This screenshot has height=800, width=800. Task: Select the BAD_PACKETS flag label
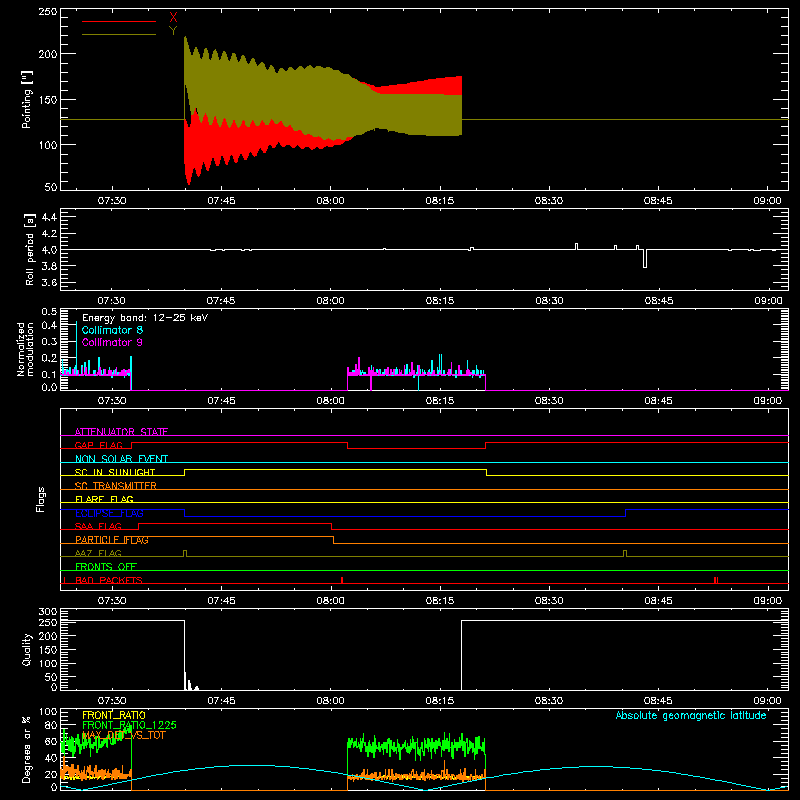click(109, 580)
